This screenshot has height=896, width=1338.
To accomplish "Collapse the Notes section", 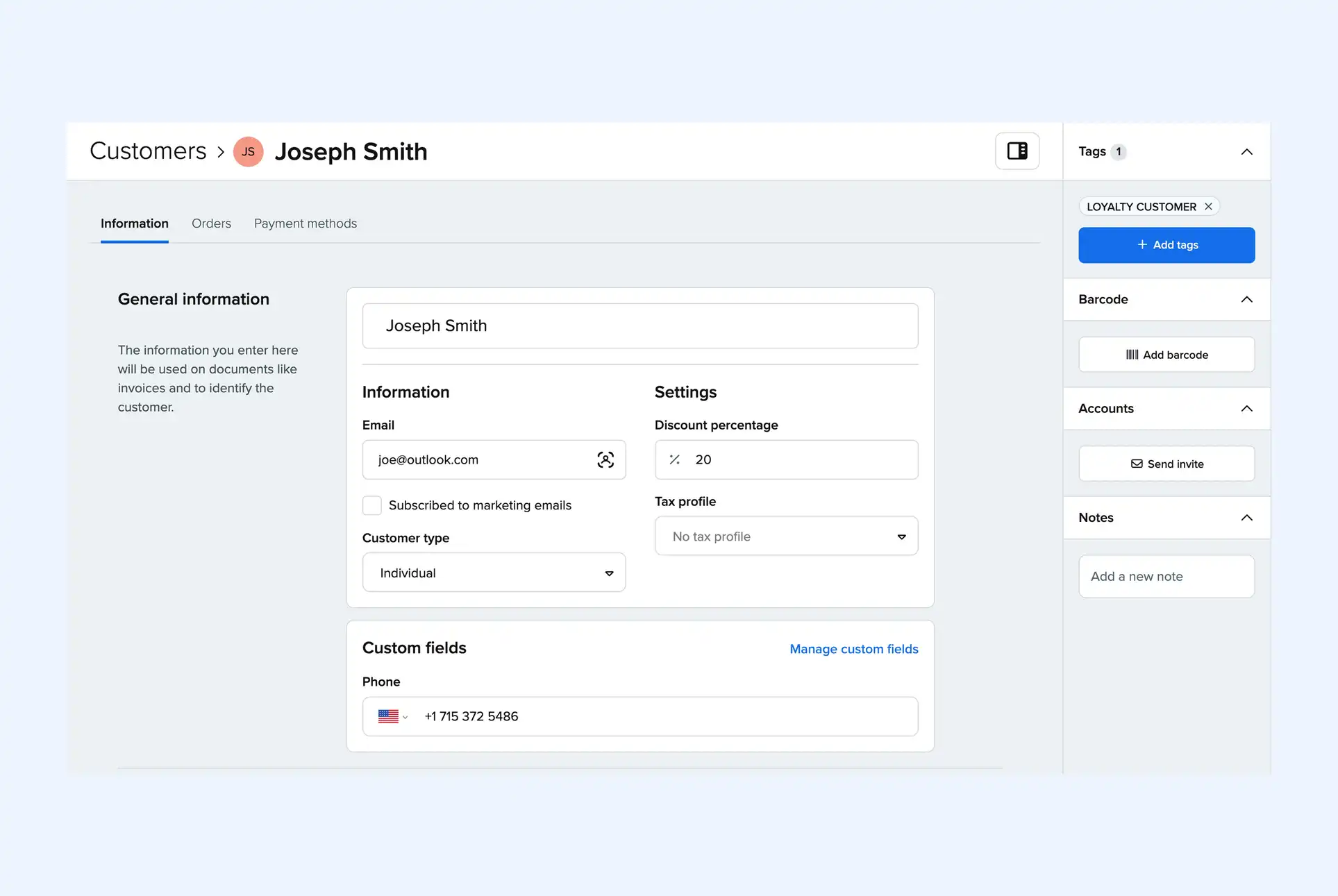I will click(1246, 518).
